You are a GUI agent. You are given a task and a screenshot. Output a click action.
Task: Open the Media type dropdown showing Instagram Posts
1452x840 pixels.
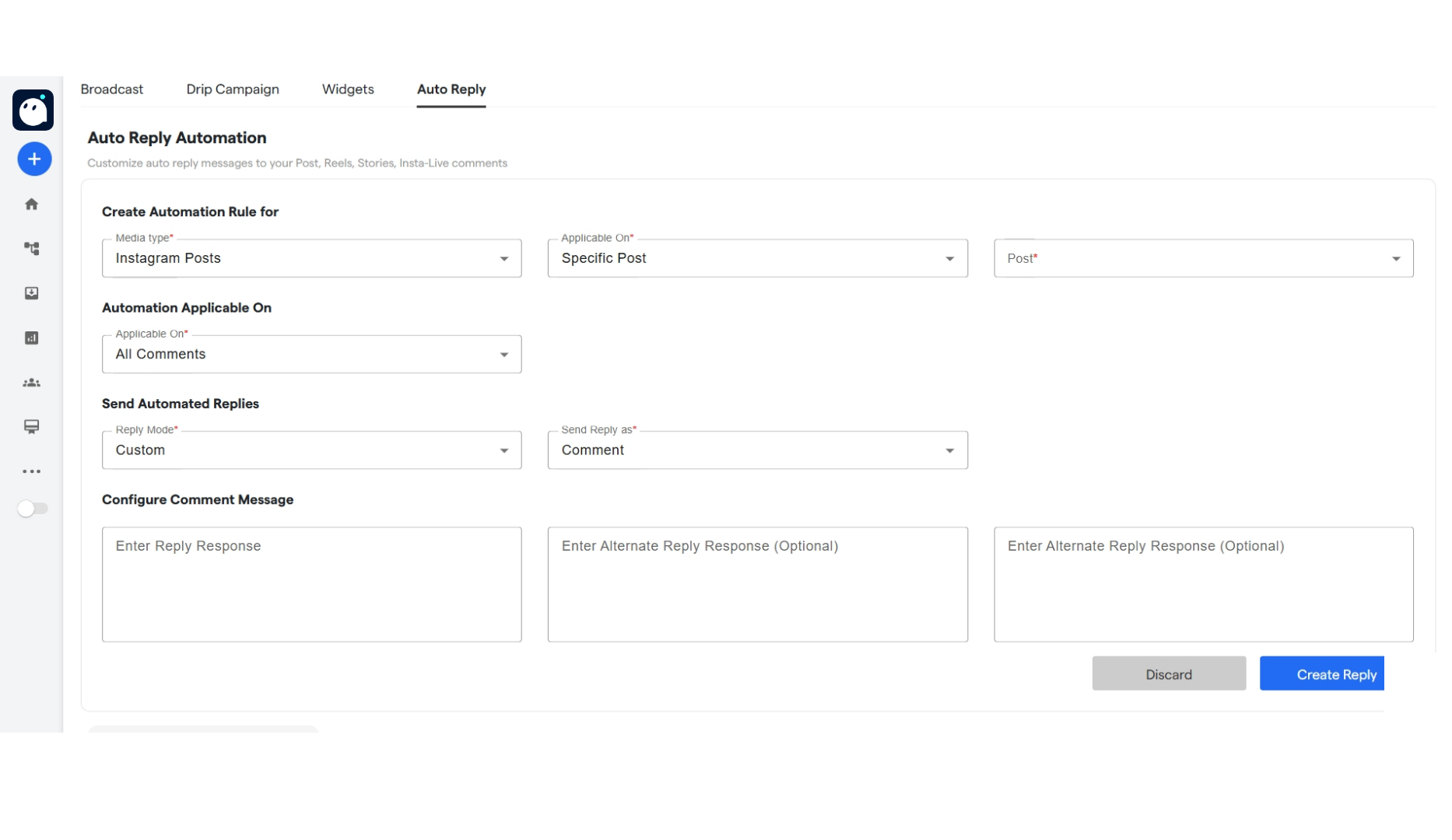(x=312, y=258)
